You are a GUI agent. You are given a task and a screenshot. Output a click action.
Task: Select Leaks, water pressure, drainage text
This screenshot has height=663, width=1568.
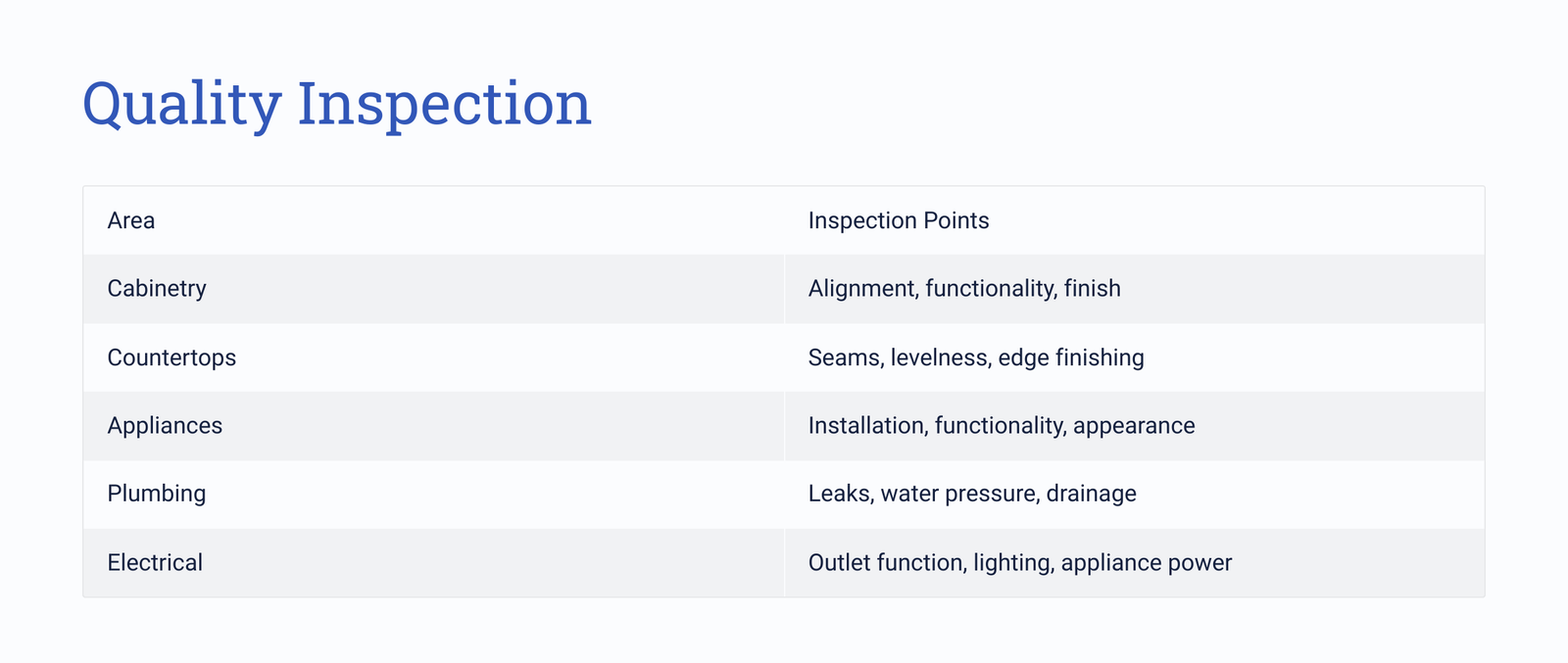(972, 494)
